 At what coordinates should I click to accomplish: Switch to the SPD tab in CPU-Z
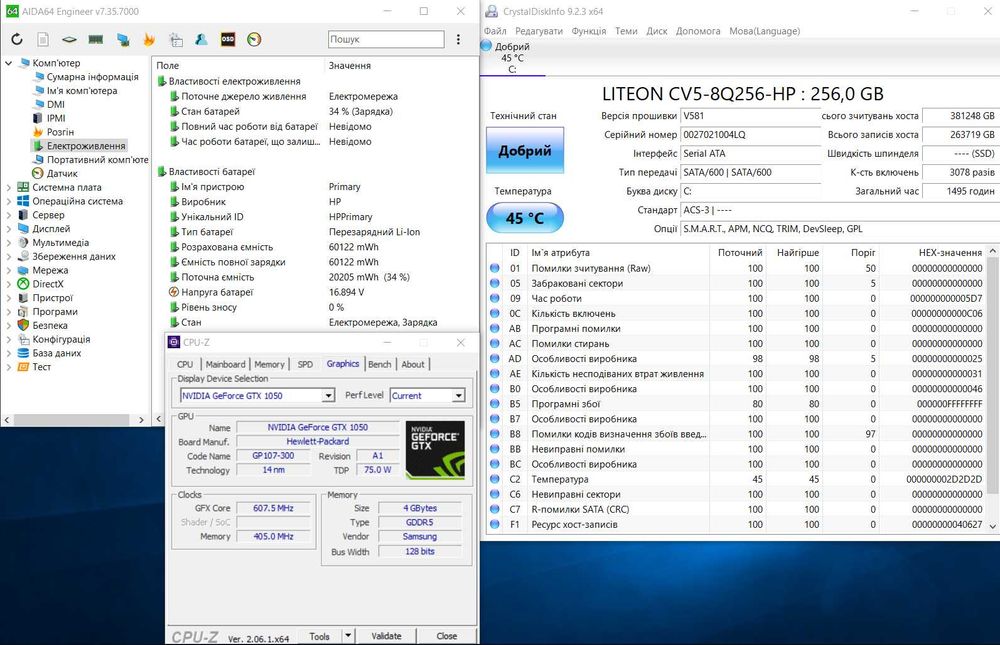305,364
